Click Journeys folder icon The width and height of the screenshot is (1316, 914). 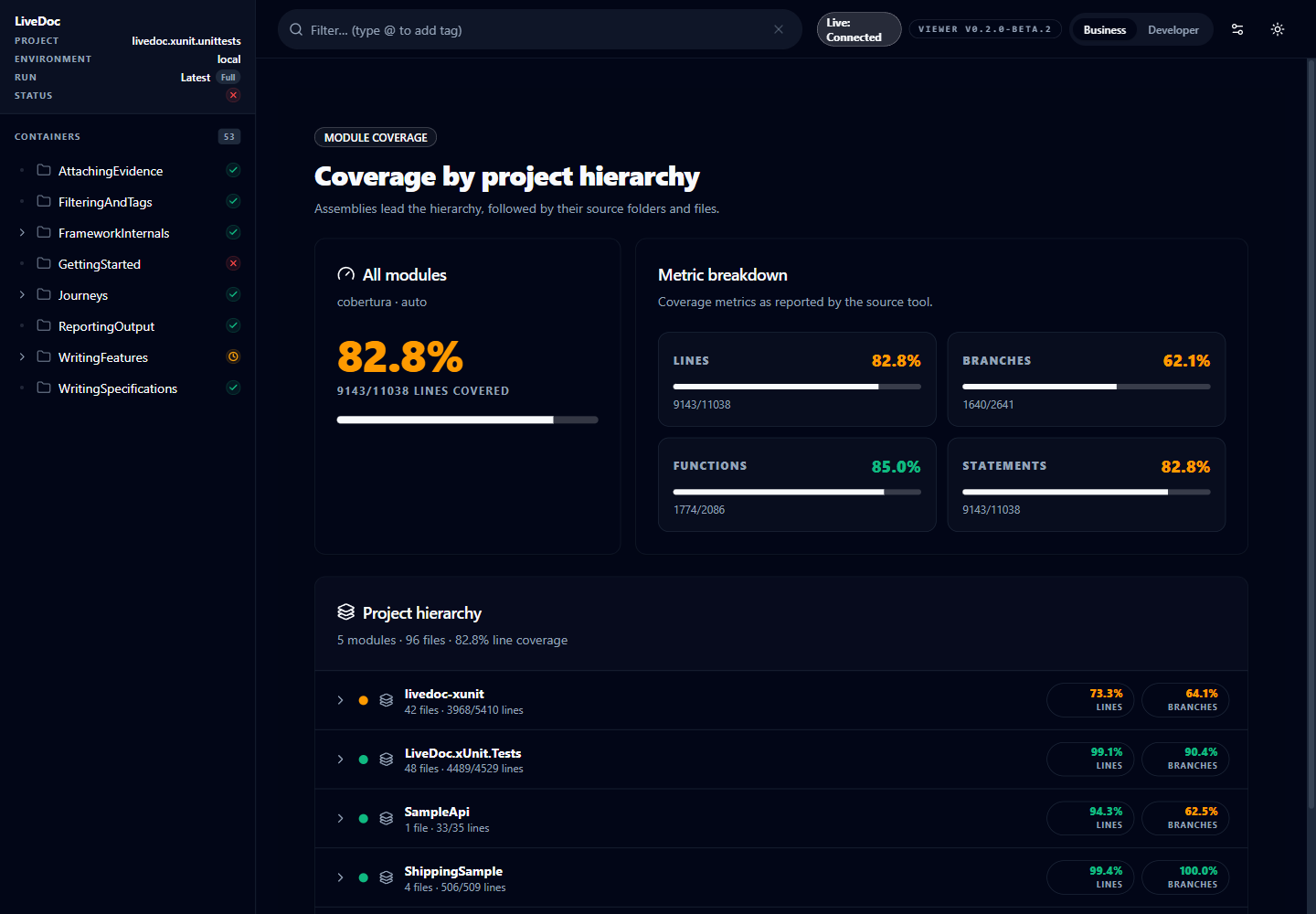point(44,294)
